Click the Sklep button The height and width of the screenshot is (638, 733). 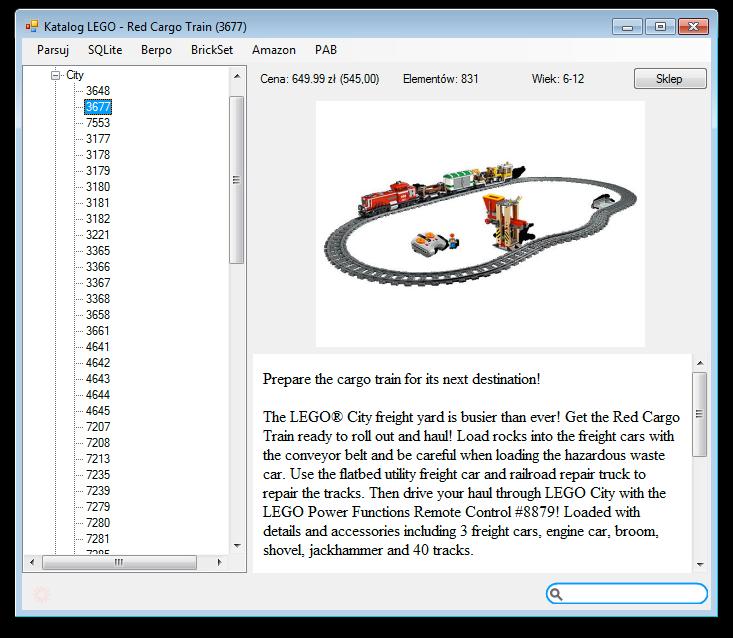670,79
